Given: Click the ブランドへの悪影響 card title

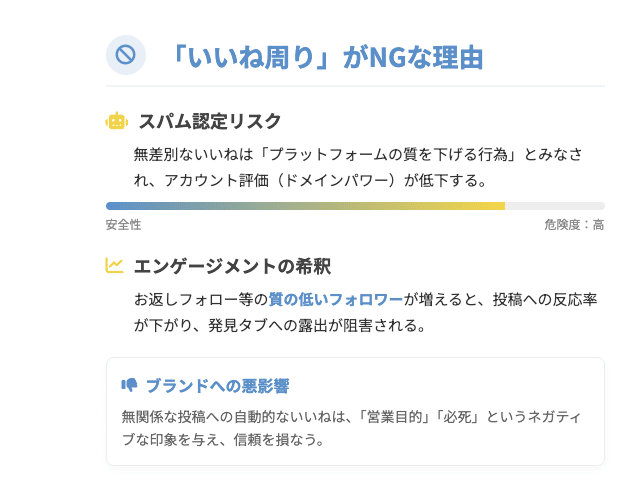Looking at the screenshot, I should tap(218, 386).
